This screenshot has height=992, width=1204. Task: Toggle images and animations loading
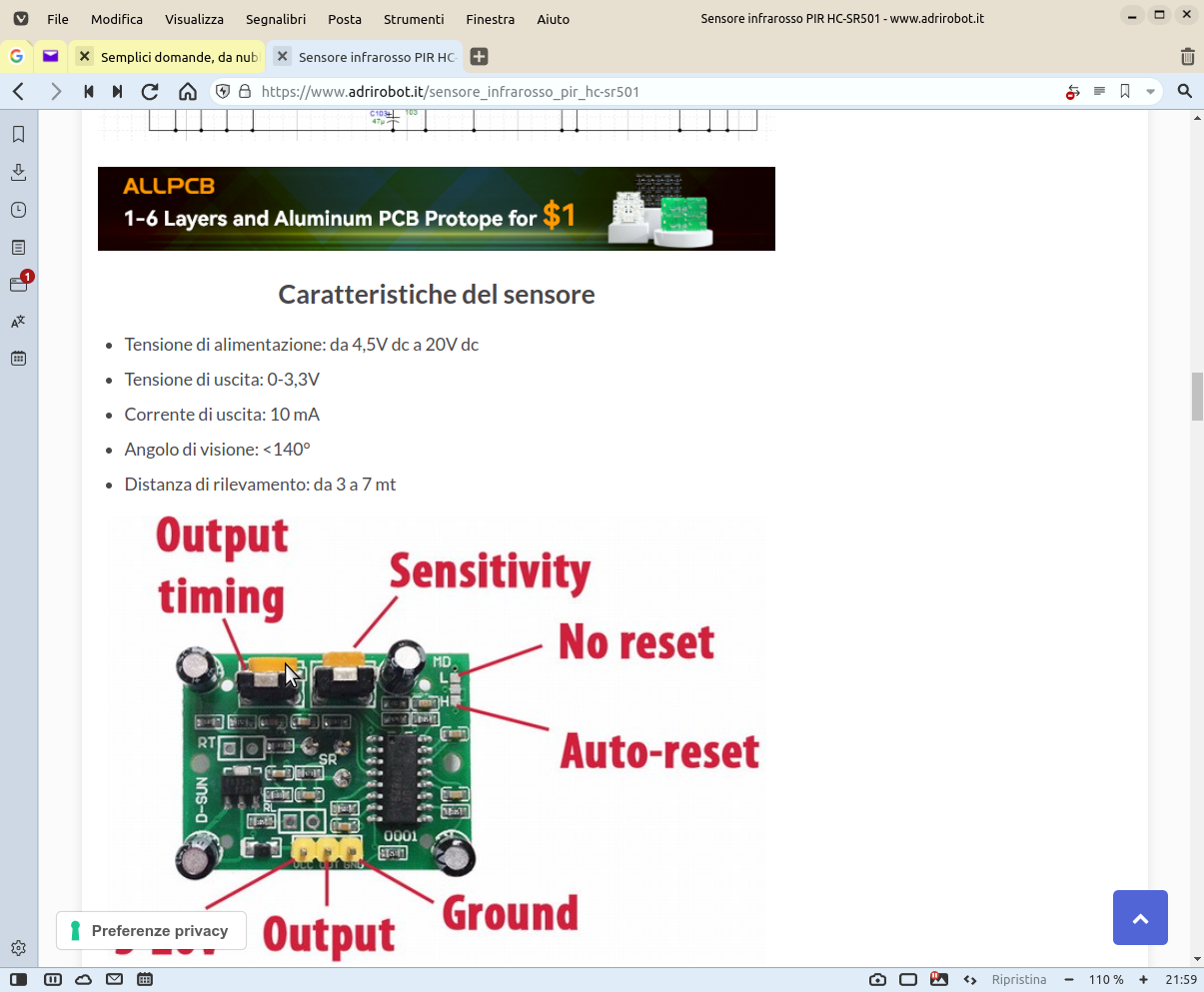(x=939, y=980)
